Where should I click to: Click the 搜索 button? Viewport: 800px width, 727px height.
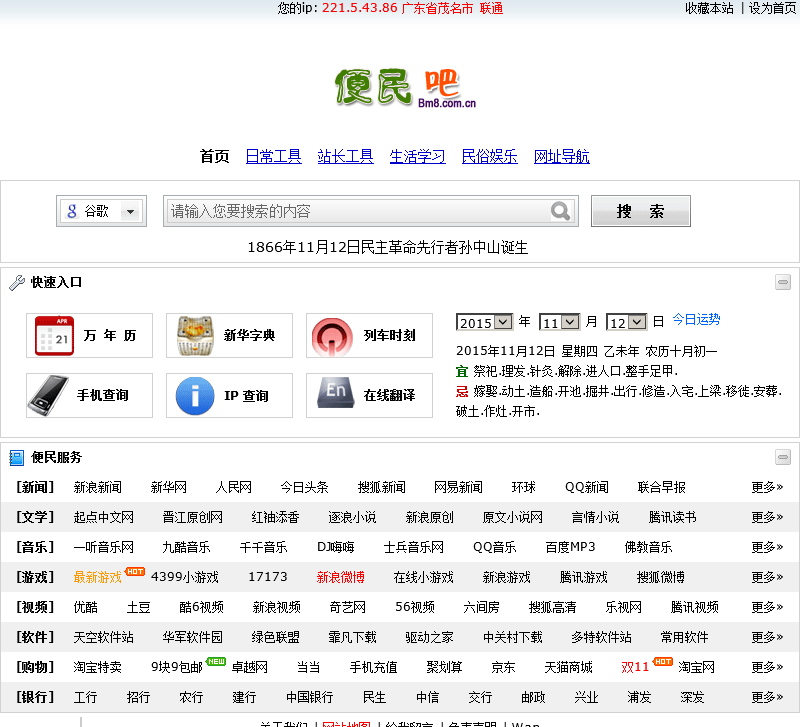click(x=641, y=211)
